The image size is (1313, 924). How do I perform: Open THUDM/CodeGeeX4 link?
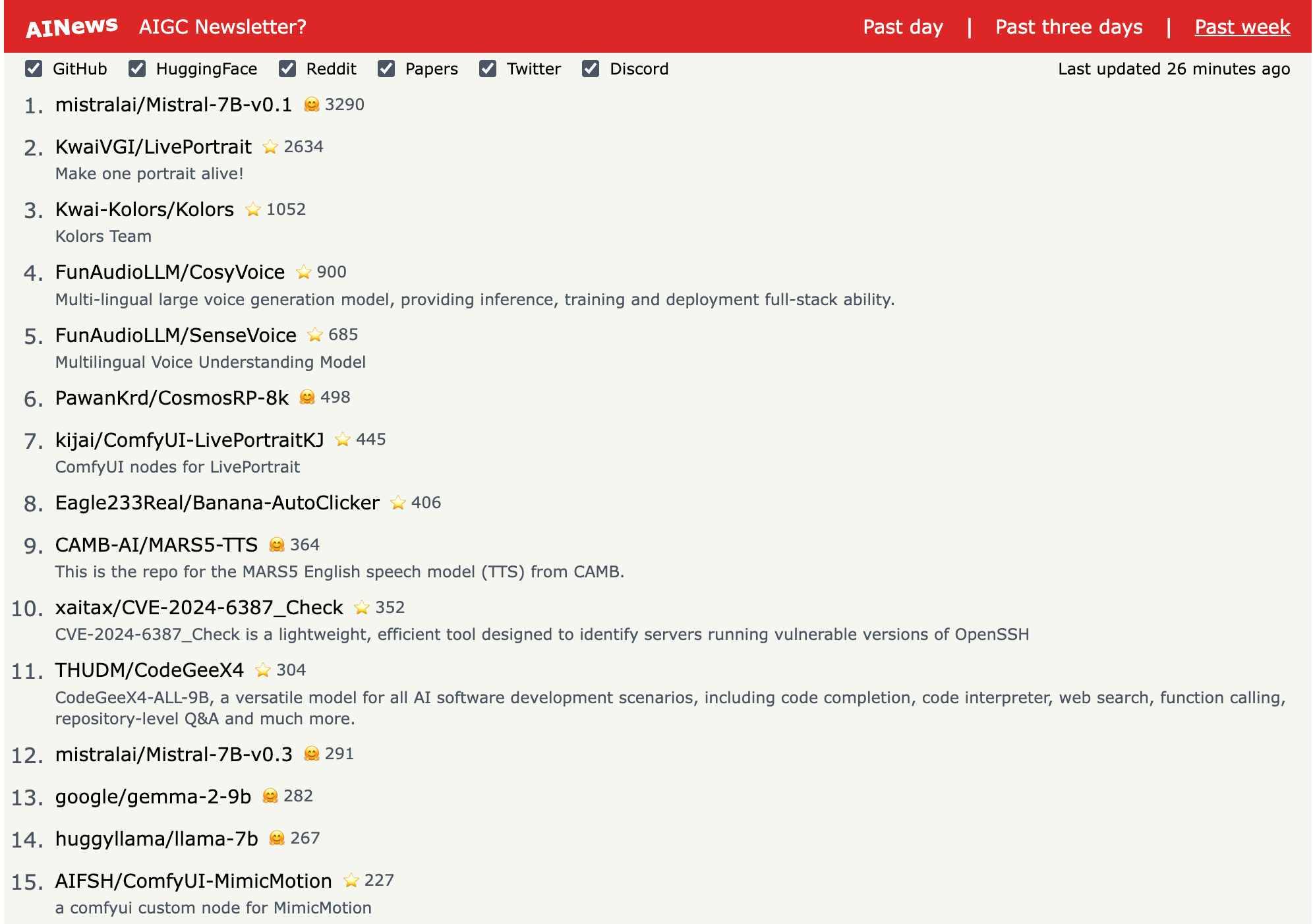coord(150,670)
